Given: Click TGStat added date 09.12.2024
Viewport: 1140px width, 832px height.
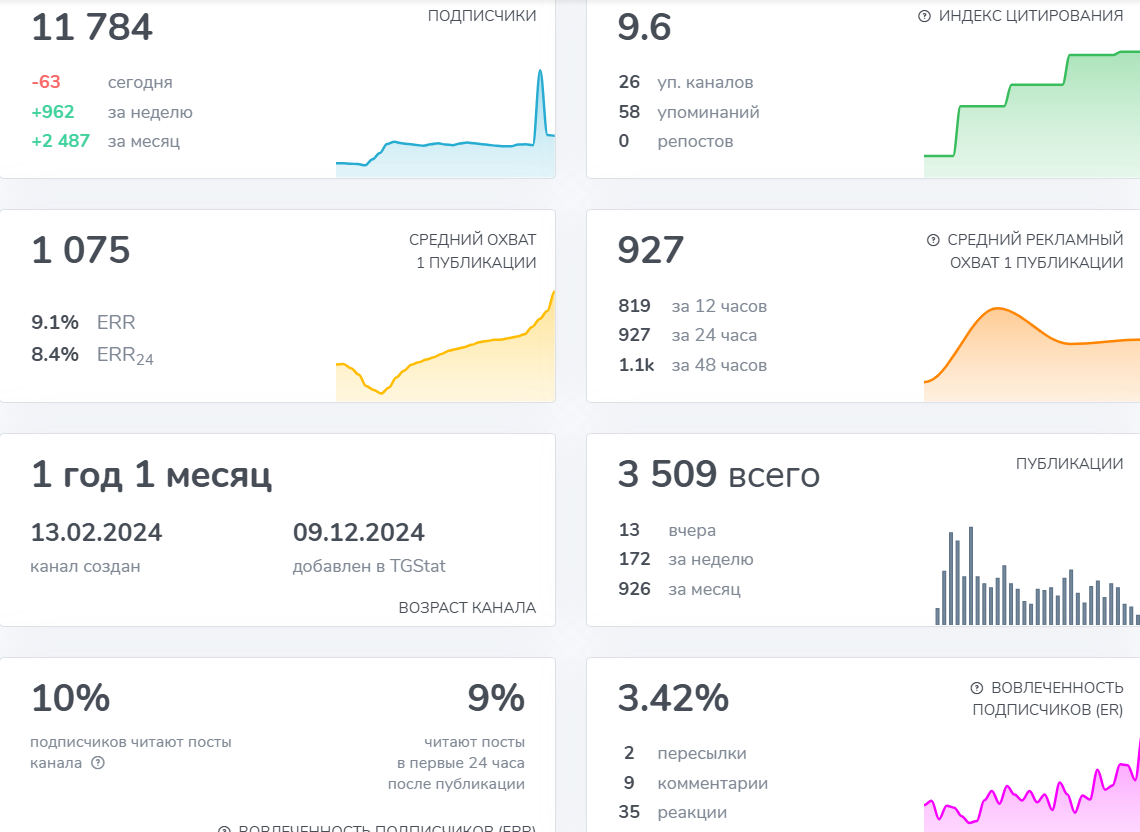Looking at the screenshot, I should 358,532.
